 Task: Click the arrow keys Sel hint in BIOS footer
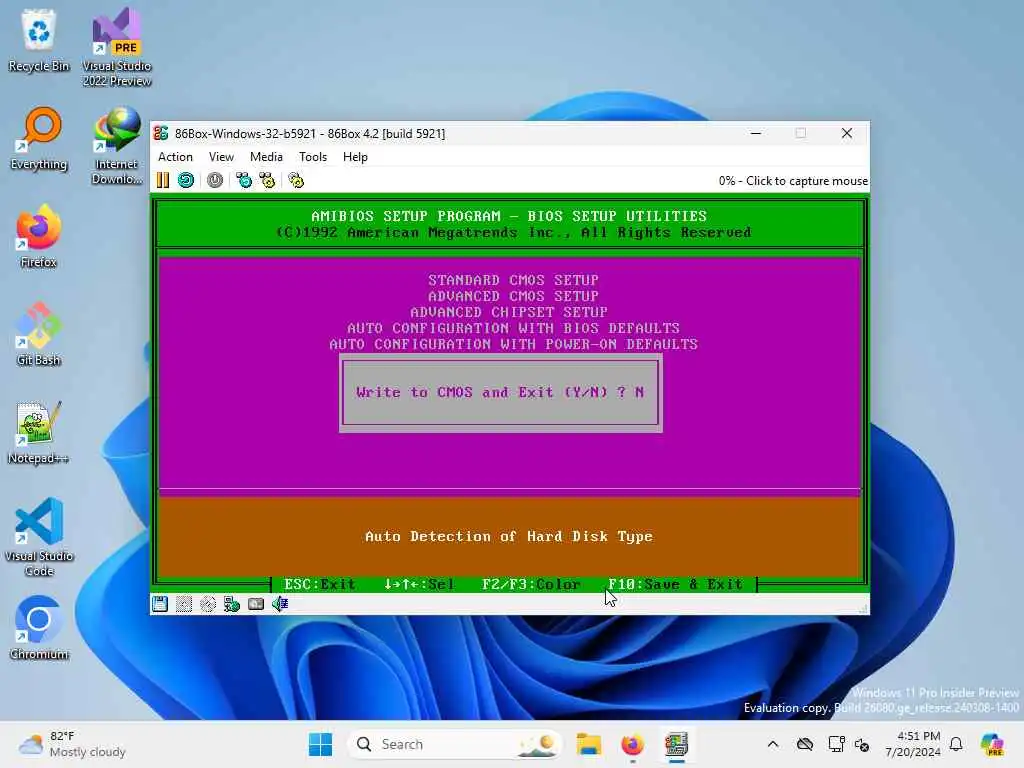(x=419, y=584)
